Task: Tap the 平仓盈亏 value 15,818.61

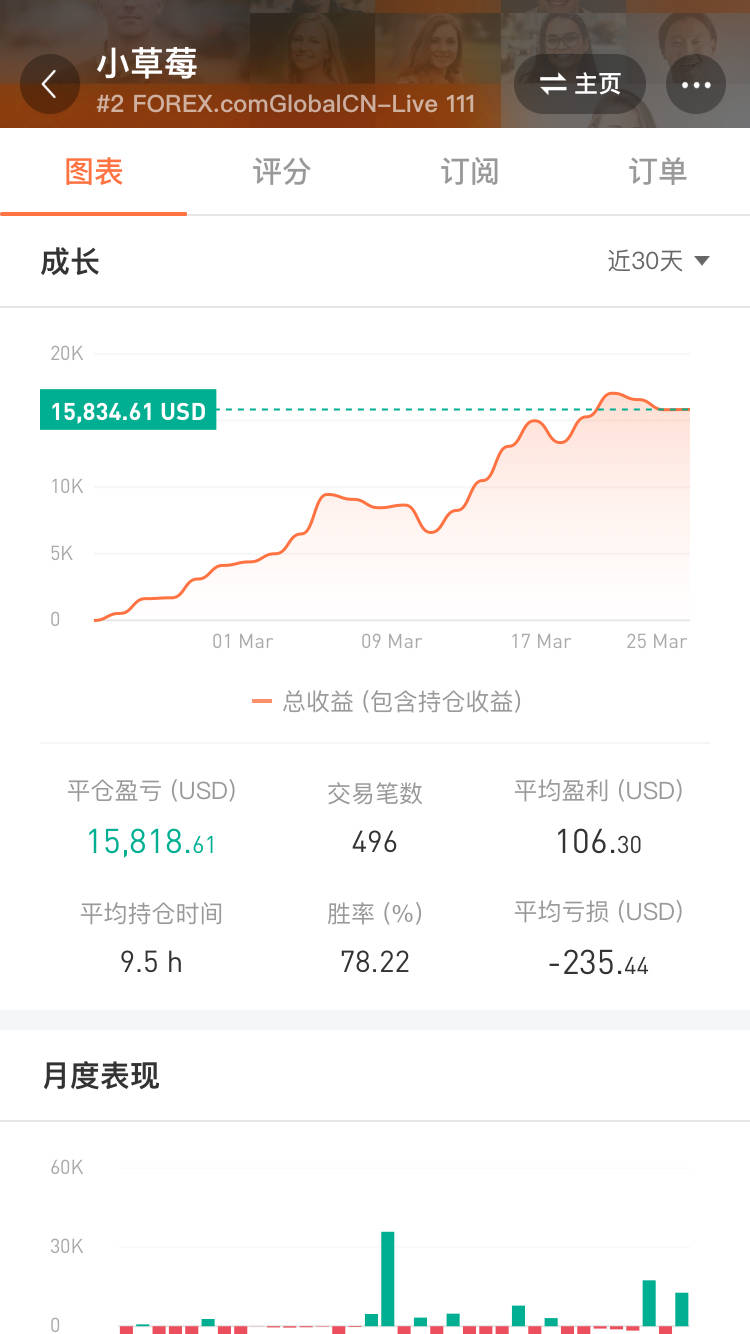Action: [151, 842]
